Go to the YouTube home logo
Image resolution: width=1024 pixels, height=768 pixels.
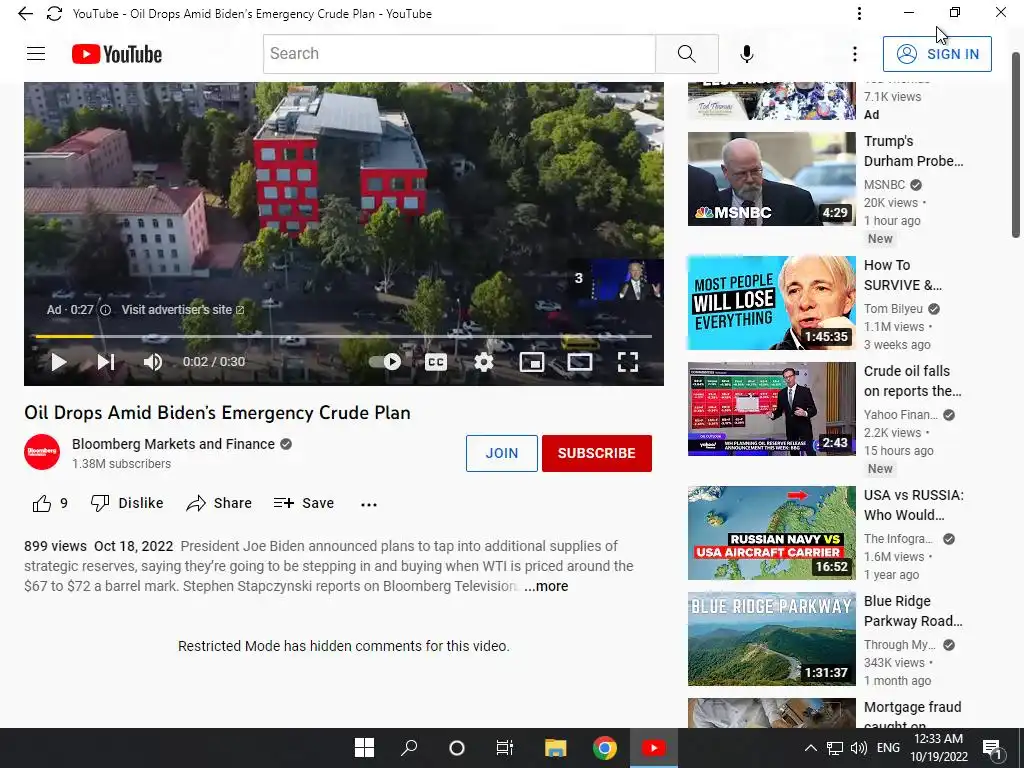click(x=117, y=54)
